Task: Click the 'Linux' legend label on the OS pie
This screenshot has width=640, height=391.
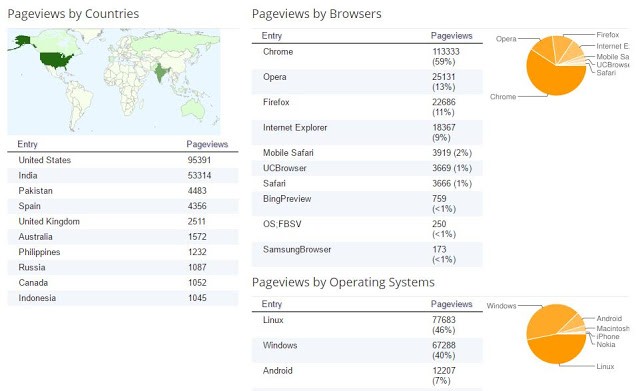Action: tap(605, 367)
